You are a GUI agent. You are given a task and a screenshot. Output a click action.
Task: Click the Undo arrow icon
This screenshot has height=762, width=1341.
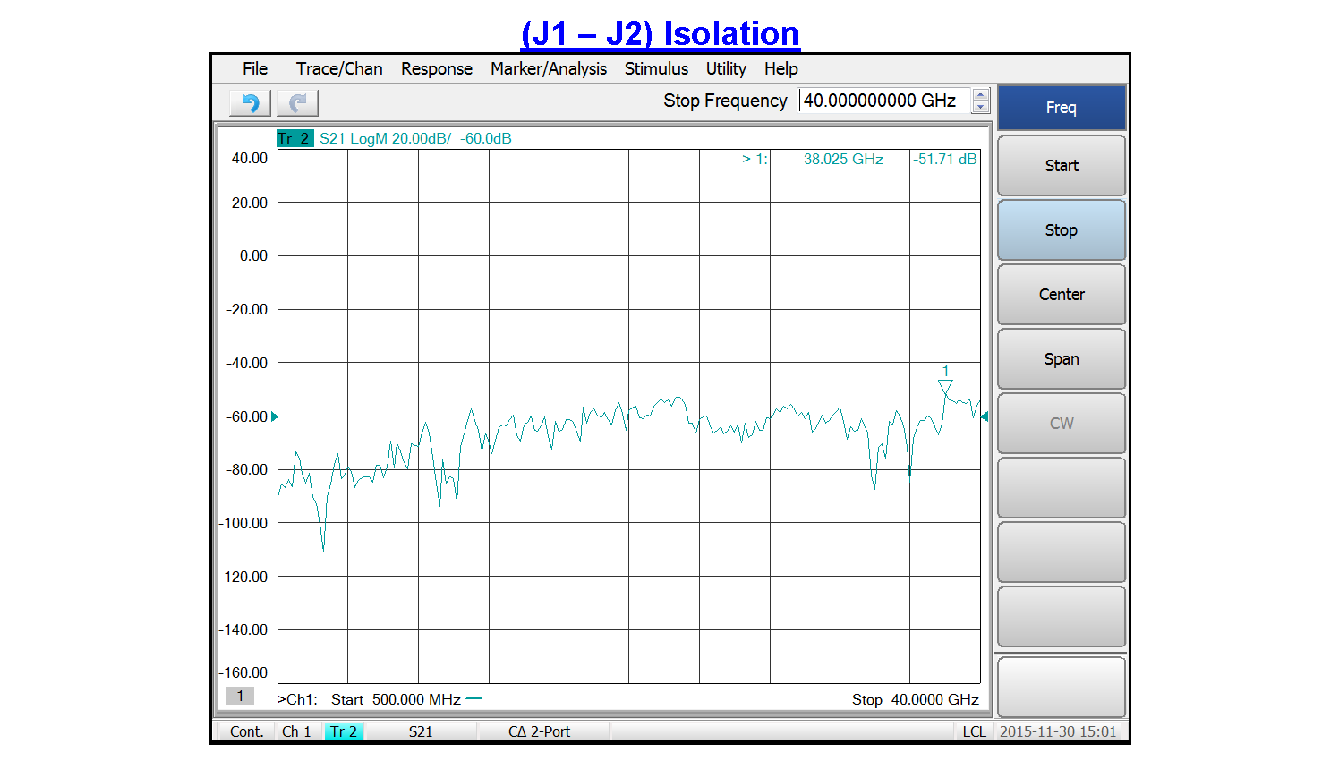tap(248, 102)
